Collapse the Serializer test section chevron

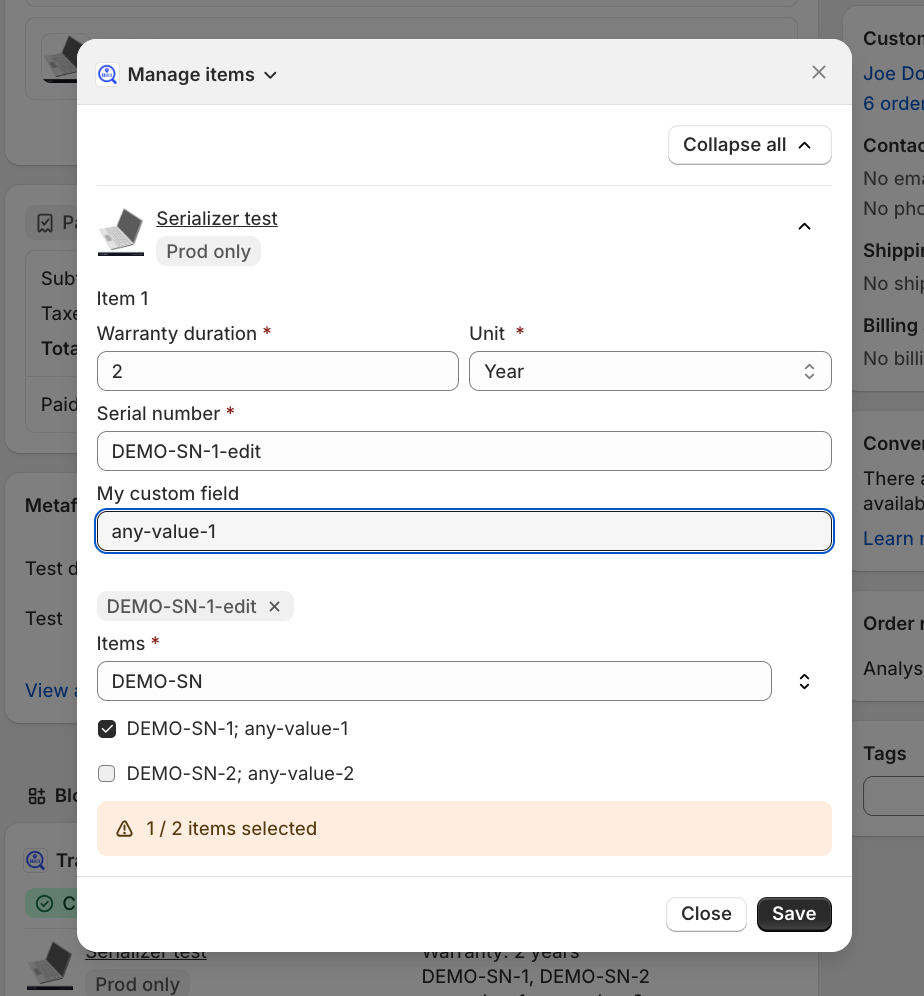click(804, 227)
